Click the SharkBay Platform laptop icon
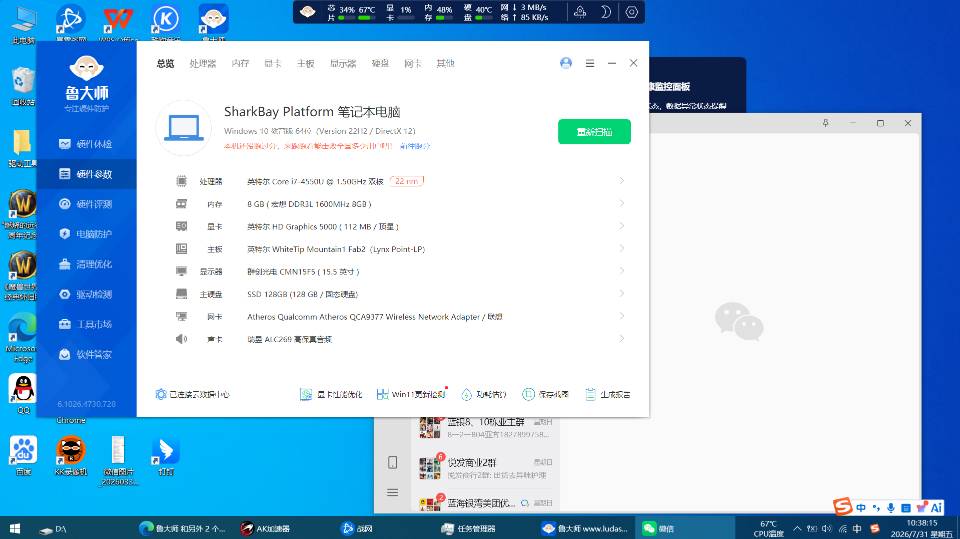Viewport: 960px width, 539px height. [184, 128]
